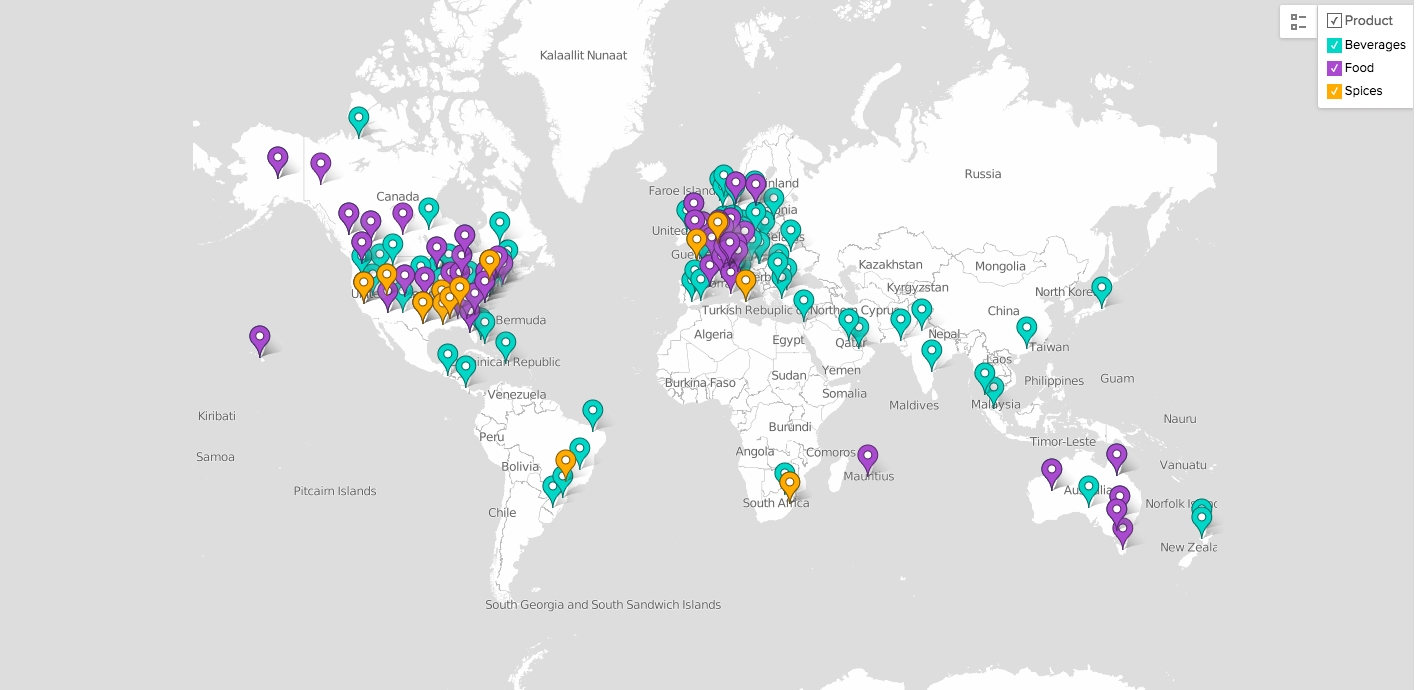
Task: Click the South Georgia and South Sandwich Islands label
Action: point(603,605)
